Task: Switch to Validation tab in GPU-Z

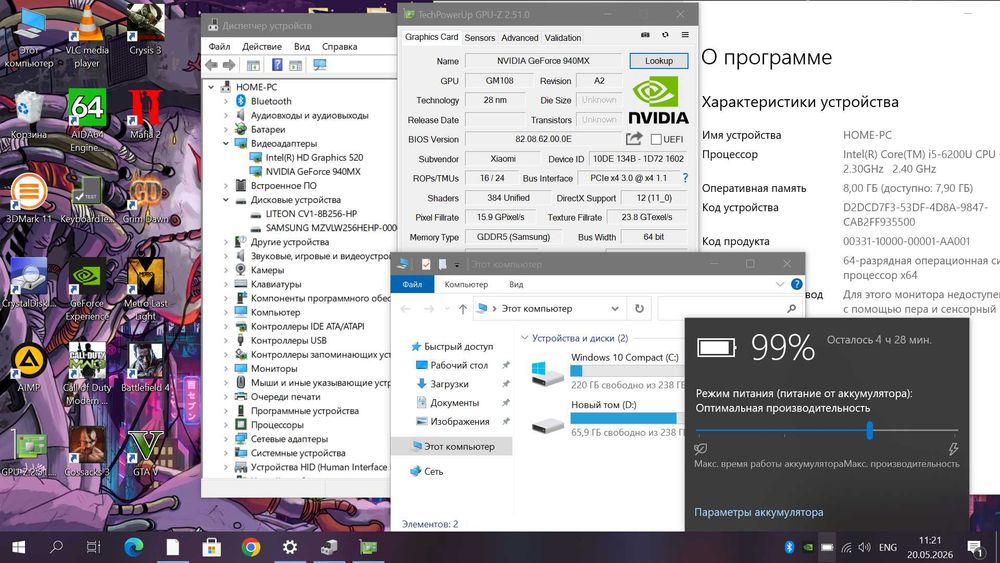Action: tap(562, 38)
